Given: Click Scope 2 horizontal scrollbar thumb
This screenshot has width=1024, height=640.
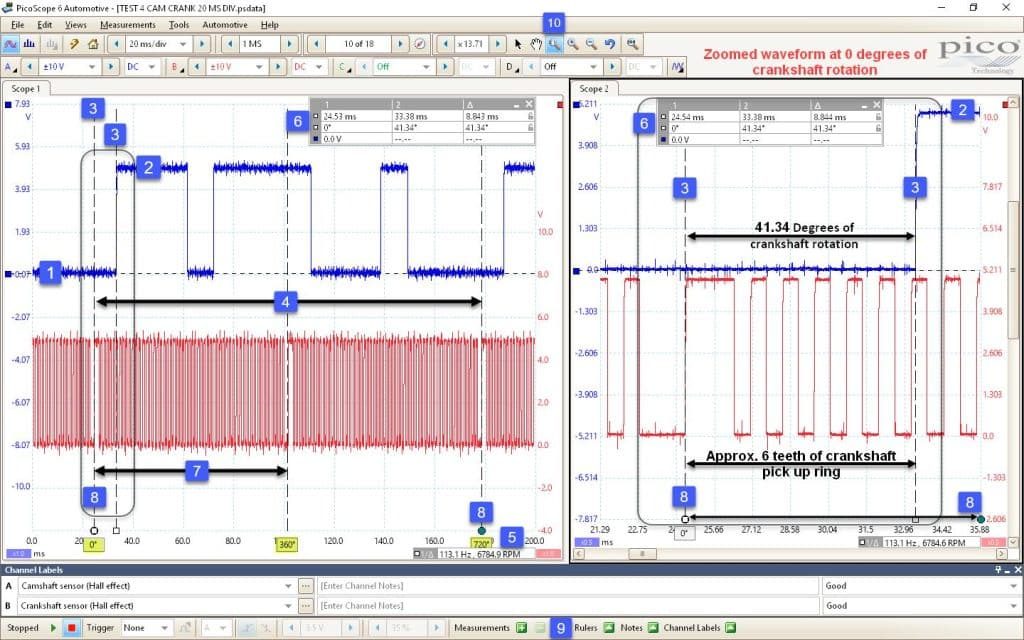Looking at the screenshot, I should [643, 554].
